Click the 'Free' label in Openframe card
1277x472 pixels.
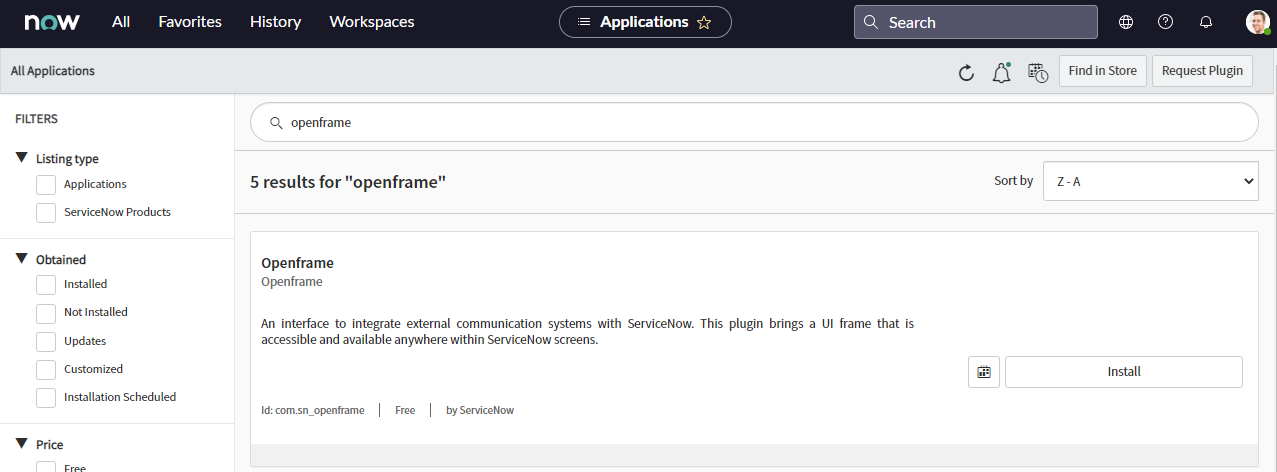tap(405, 410)
